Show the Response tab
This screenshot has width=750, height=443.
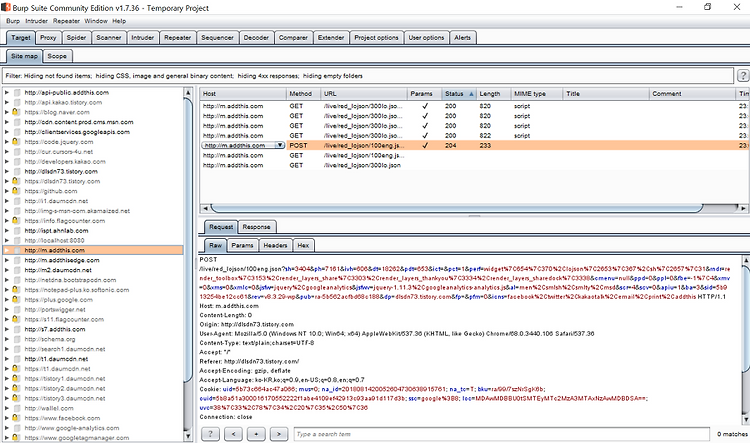[256, 227]
